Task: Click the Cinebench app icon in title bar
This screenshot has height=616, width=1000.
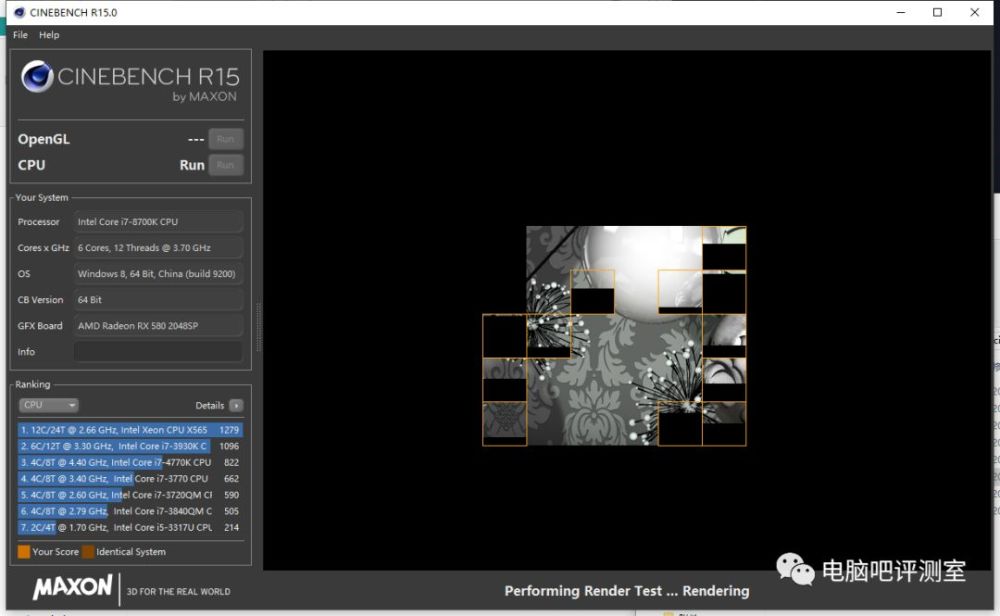Action: (19, 12)
